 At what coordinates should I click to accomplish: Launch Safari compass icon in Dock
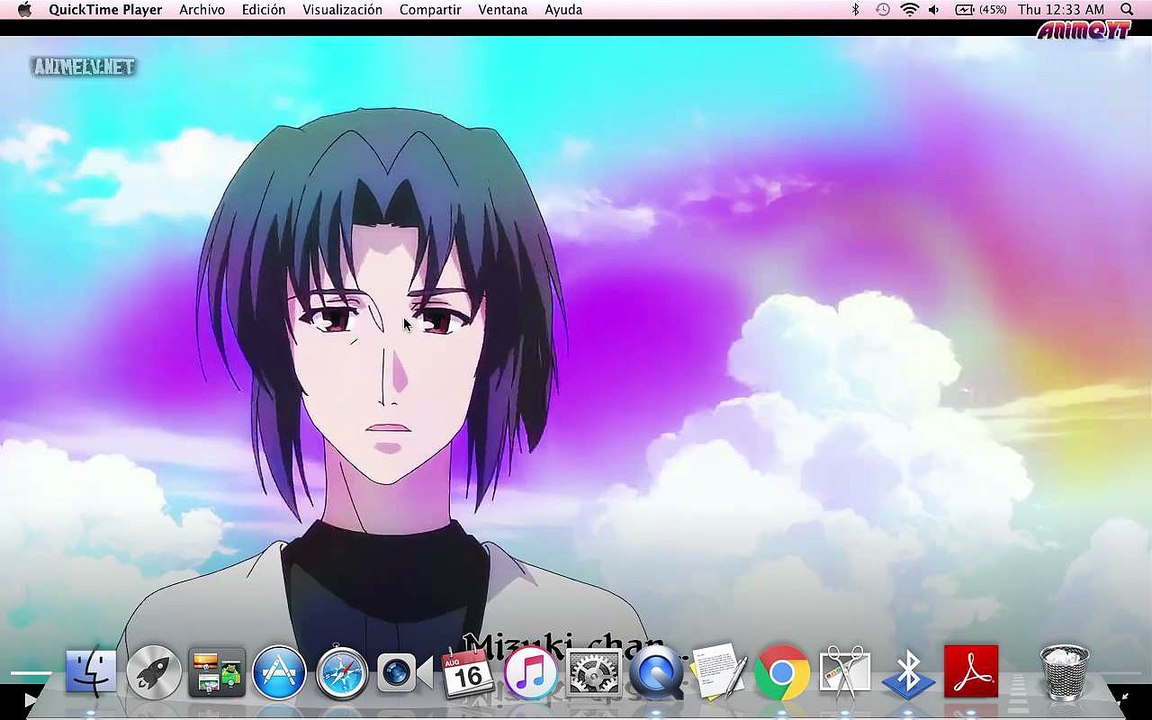tap(342, 672)
